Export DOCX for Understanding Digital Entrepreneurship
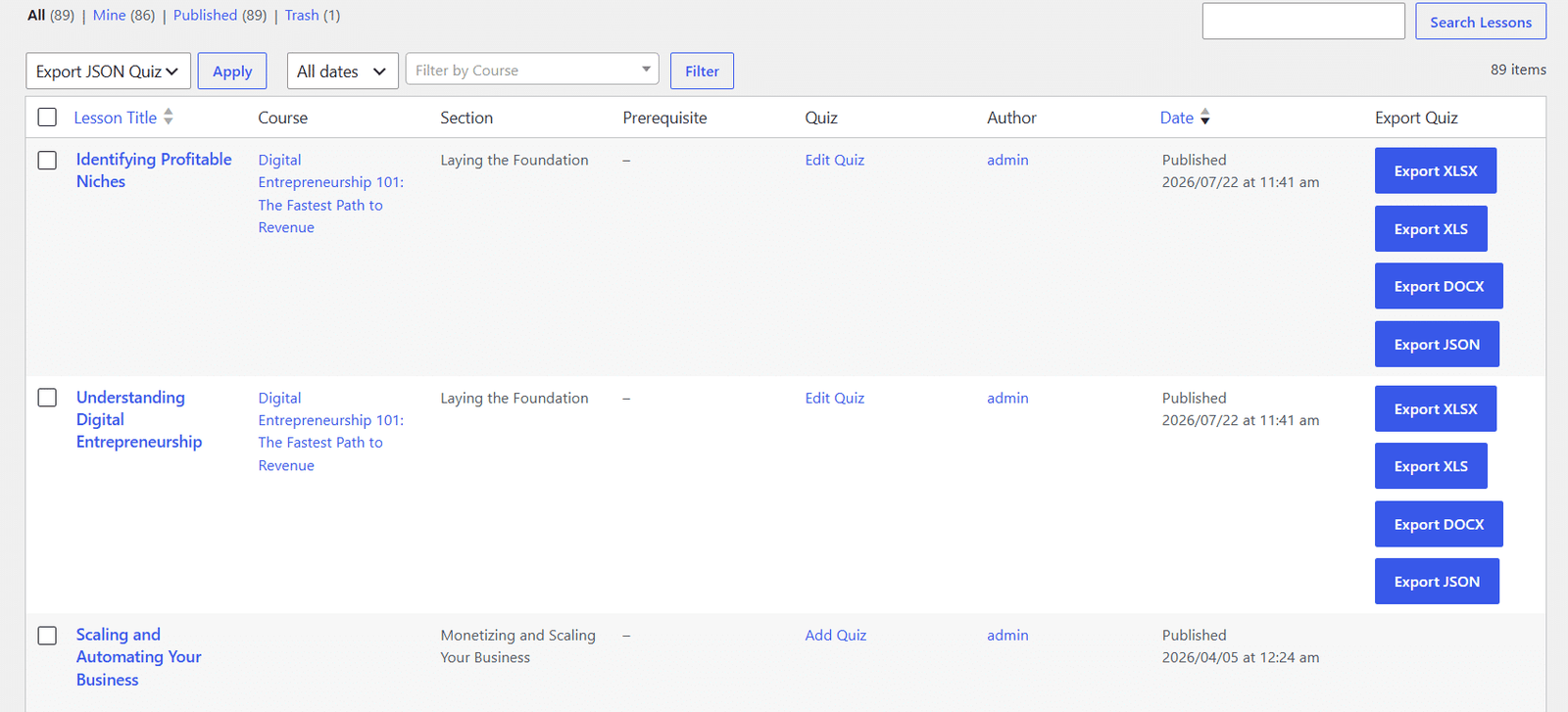 [x=1439, y=524]
